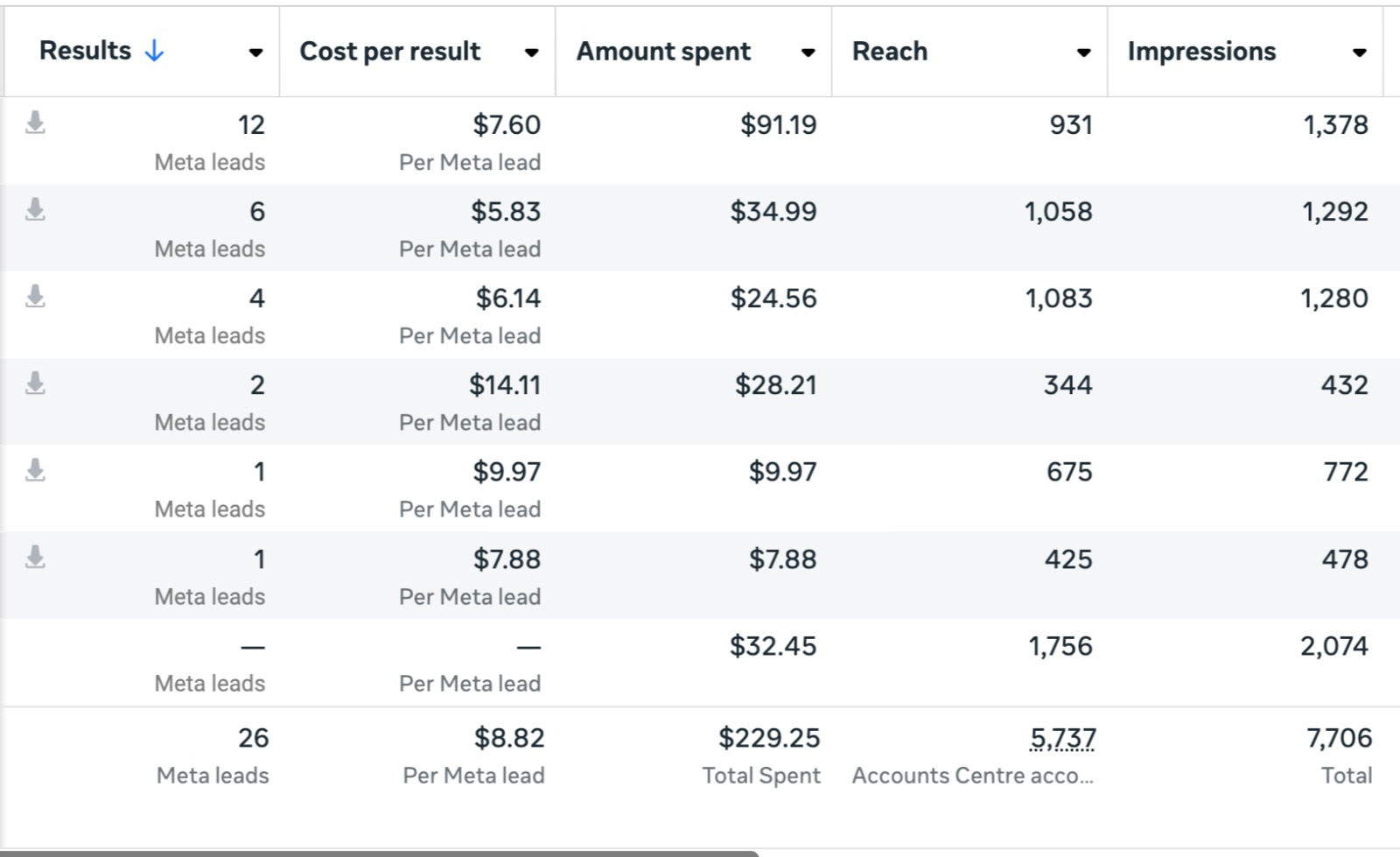Screen dimensions: 1400x857
Task: Click total reach value 5,737
Action: pyautogui.click(x=1062, y=739)
